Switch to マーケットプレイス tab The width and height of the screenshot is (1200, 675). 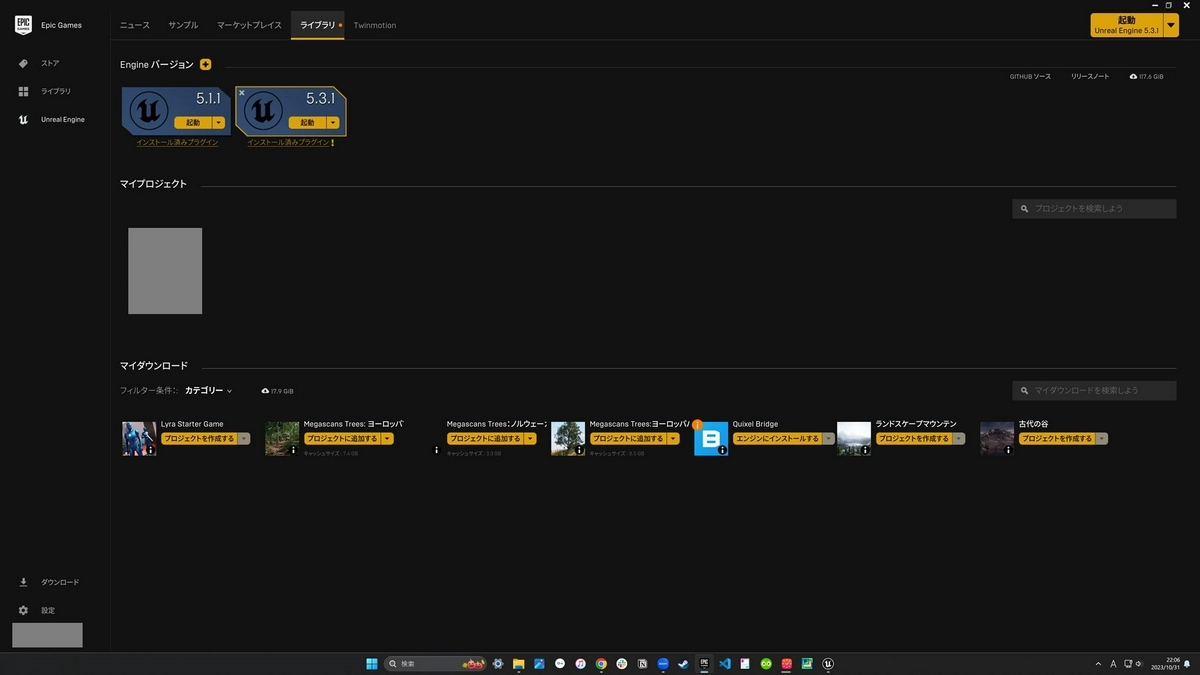[250, 25]
